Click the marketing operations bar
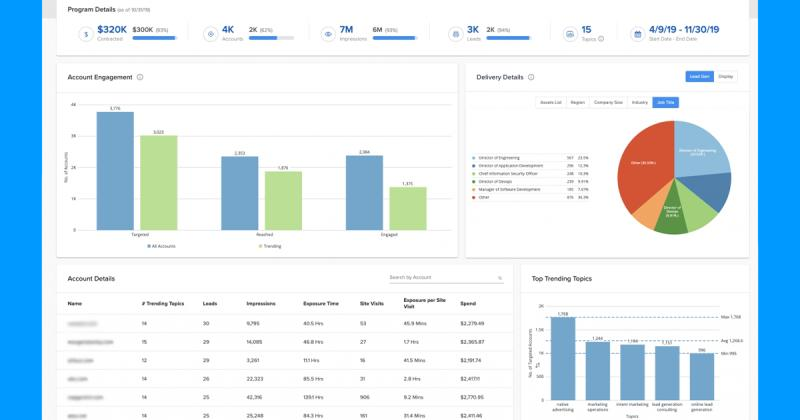This screenshot has width=800, height=420. coord(597,371)
